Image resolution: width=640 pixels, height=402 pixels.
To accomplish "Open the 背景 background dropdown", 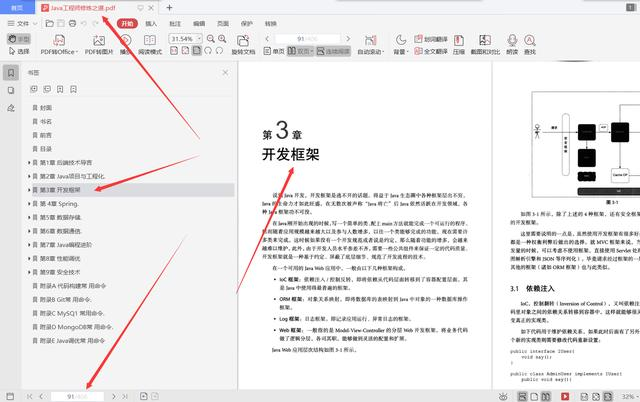I will [401, 44].
